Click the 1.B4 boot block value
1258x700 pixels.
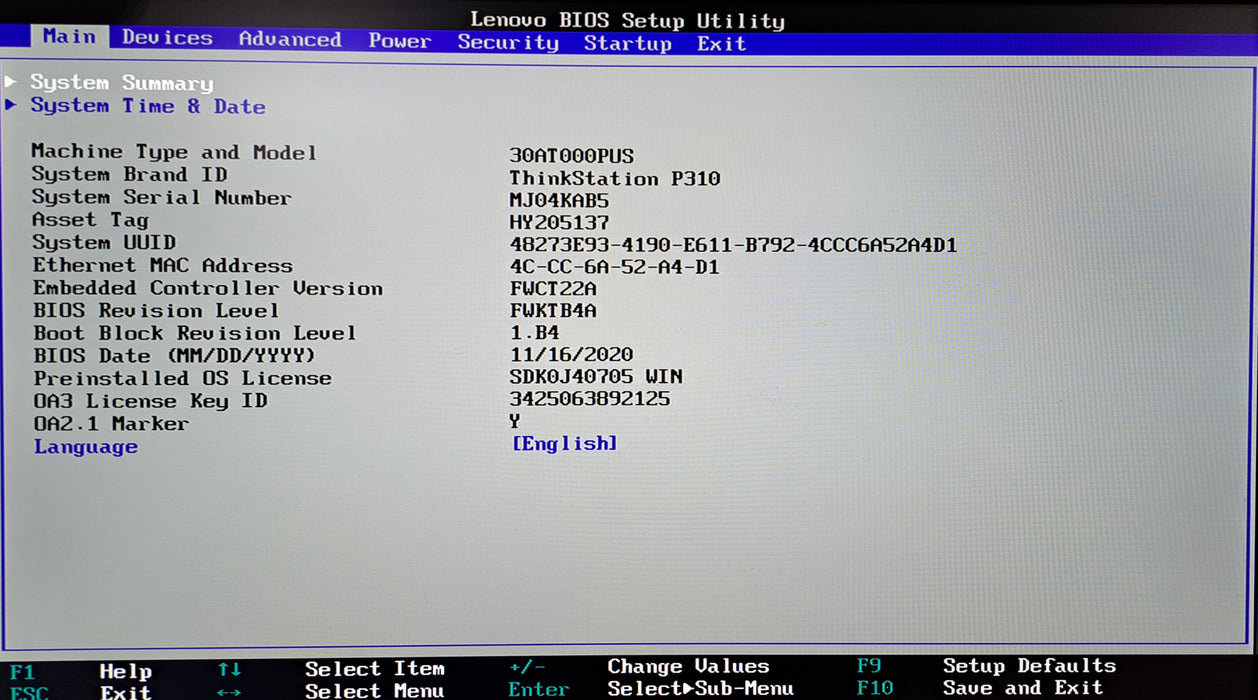click(534, 333)
